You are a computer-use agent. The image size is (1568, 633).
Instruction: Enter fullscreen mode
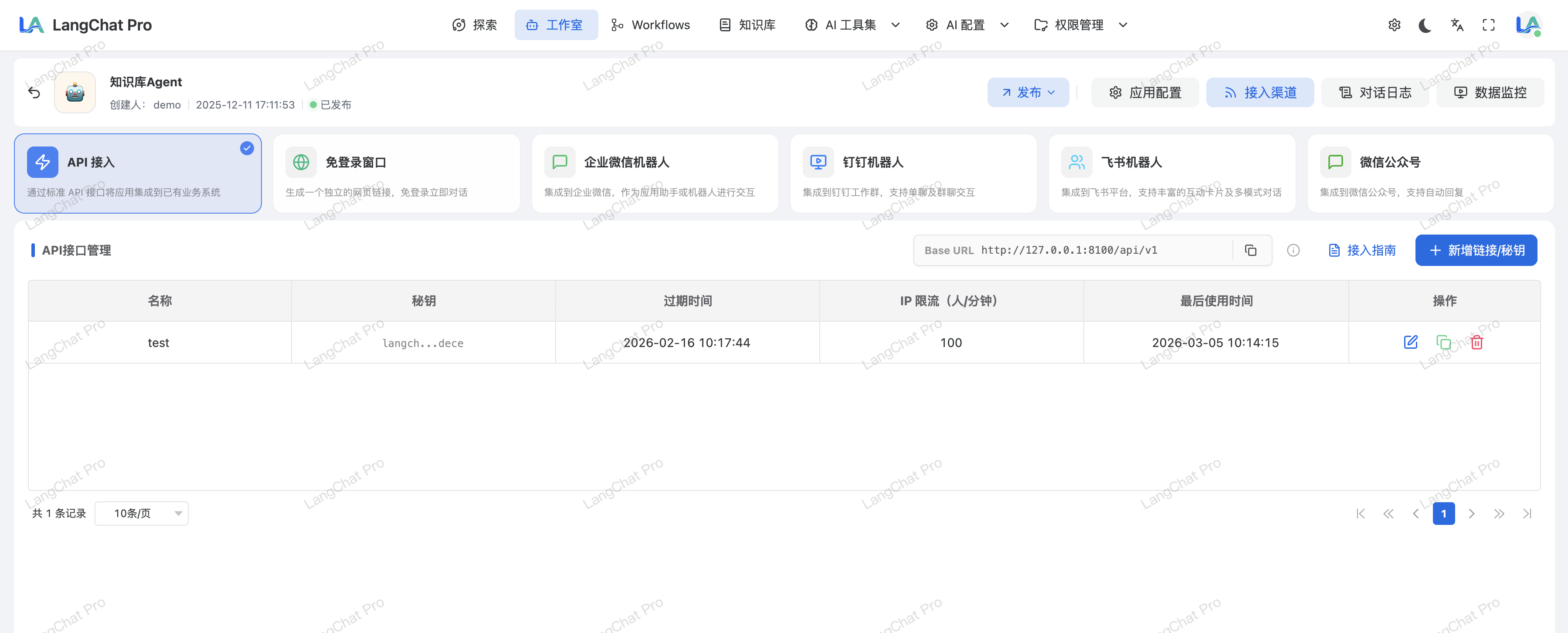click(1488, 25)
